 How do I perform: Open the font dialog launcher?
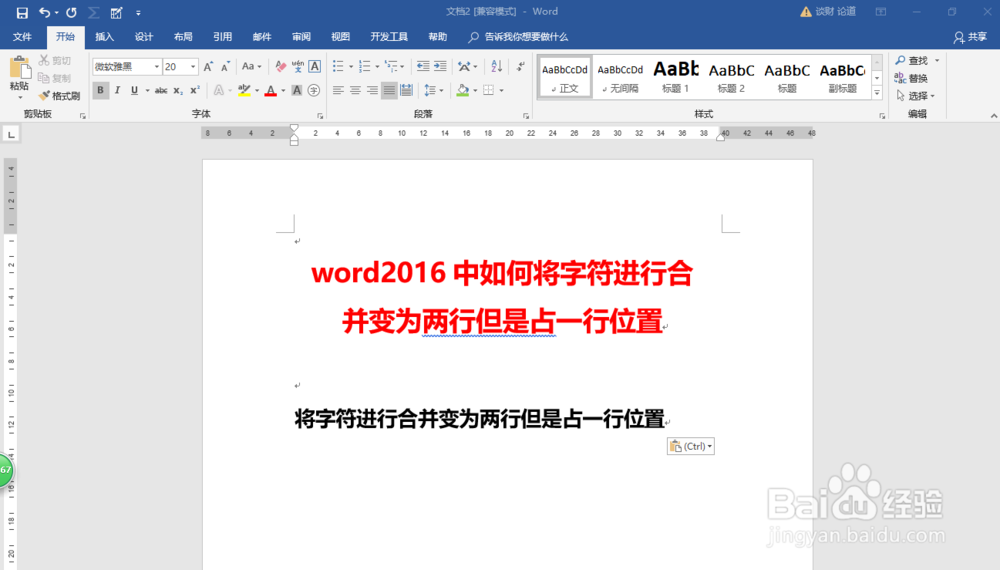320,116
